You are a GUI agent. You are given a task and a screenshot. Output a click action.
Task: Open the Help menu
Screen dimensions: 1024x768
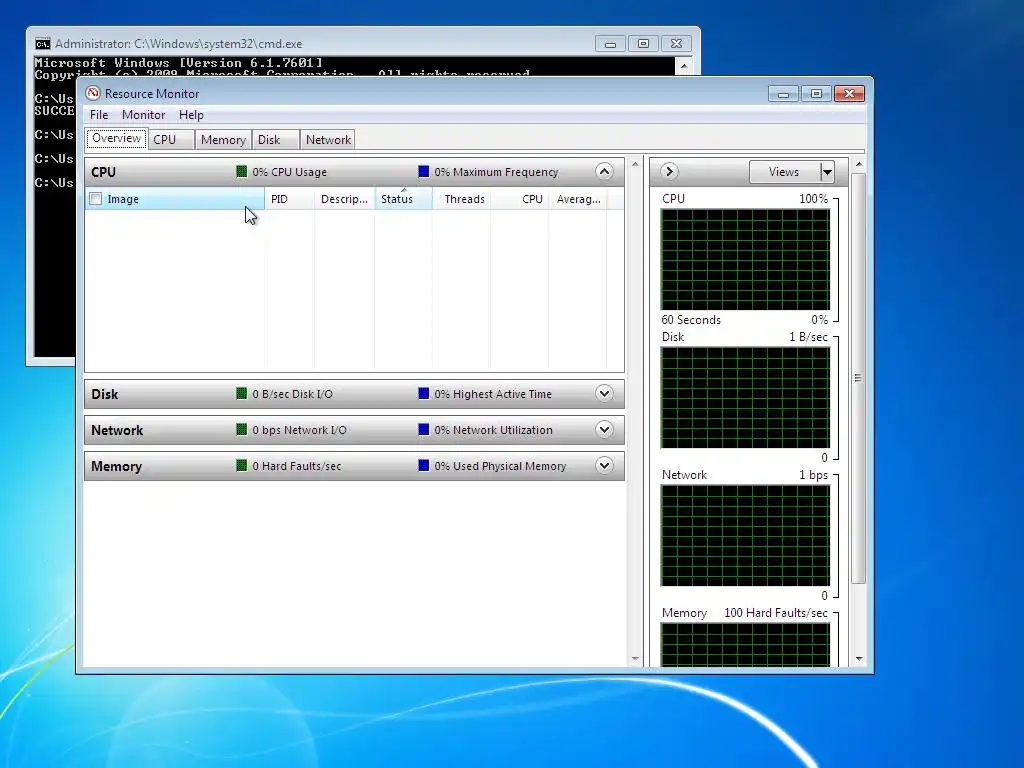191,115
